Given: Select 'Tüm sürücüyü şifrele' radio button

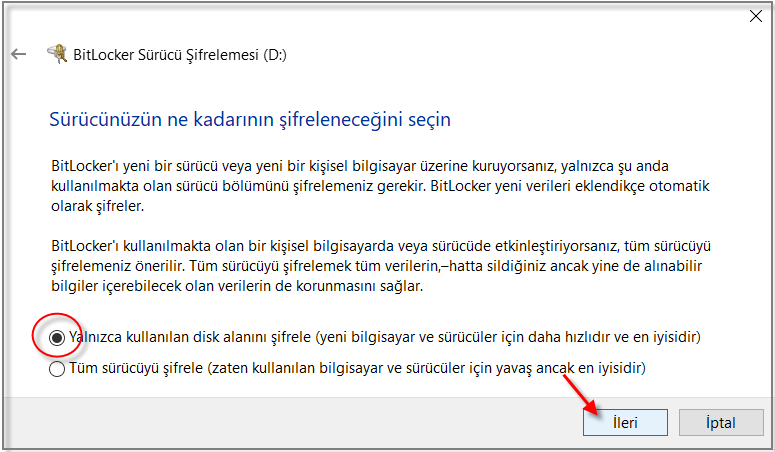Looking at the screenshot, I should click(x=58, y=368).
